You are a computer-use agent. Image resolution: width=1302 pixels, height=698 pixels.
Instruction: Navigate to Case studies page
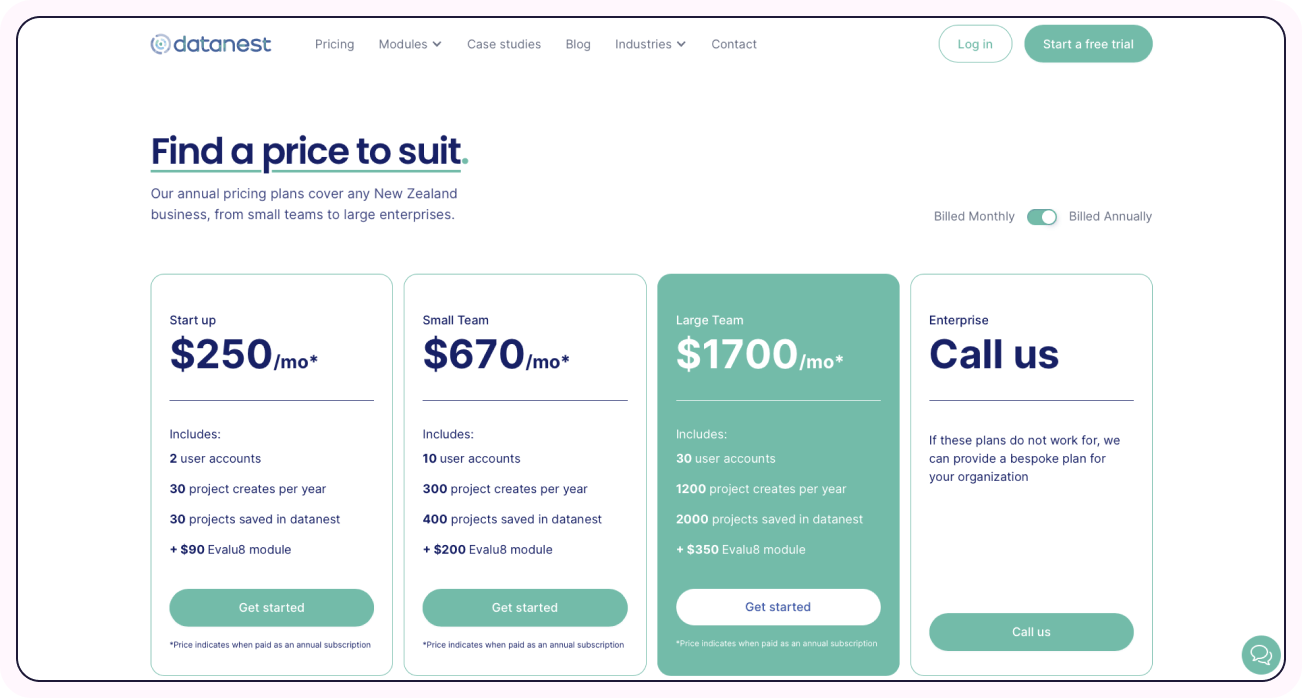tap(504, 44)
